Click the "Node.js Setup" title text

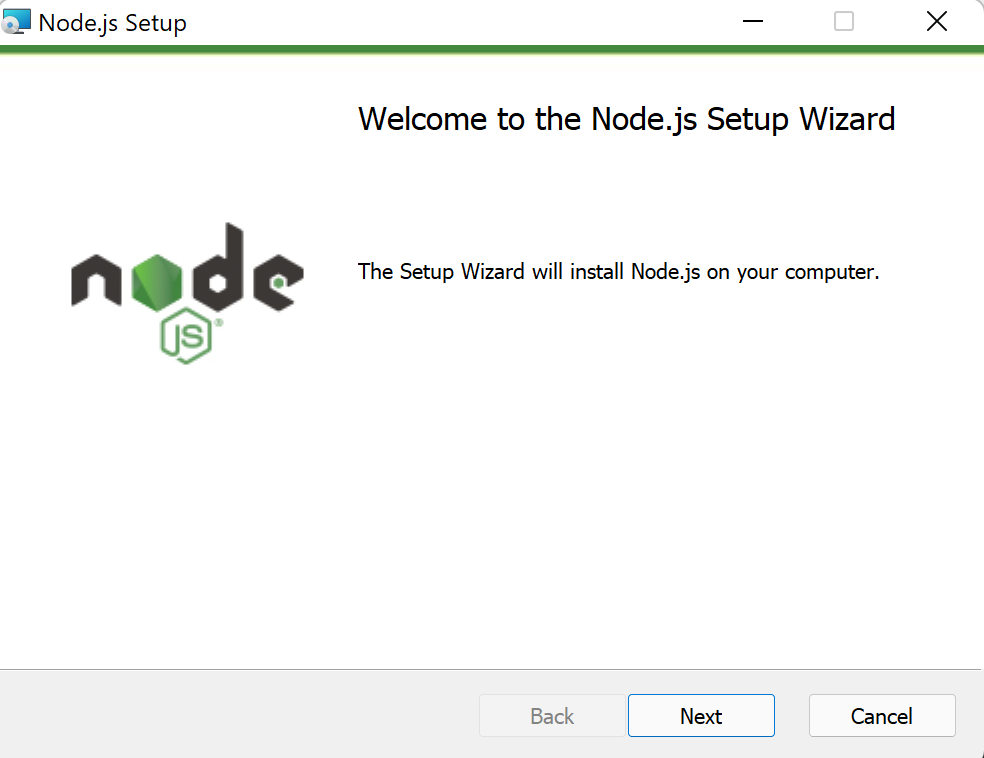[112, 23]
